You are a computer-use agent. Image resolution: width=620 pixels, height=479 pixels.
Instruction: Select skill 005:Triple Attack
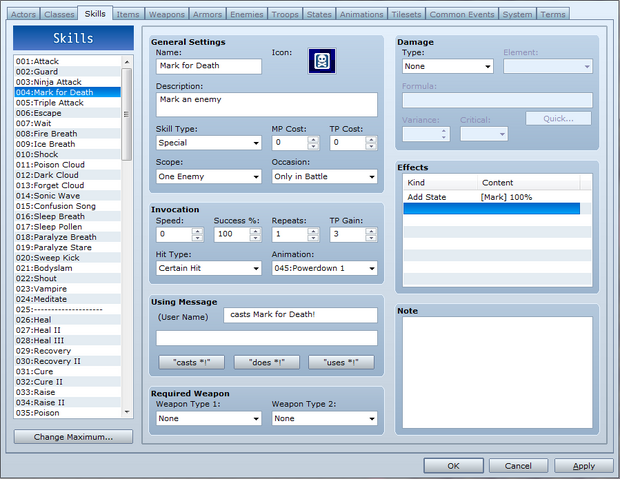[68, 102]
